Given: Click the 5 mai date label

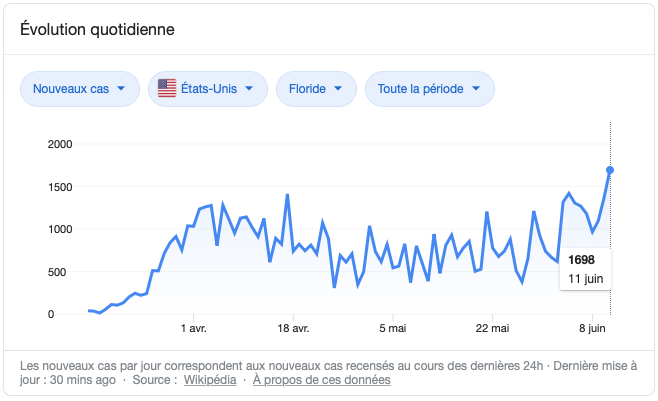Looking at the screenshot, I should pyautogui.click(x=392, y=327).
